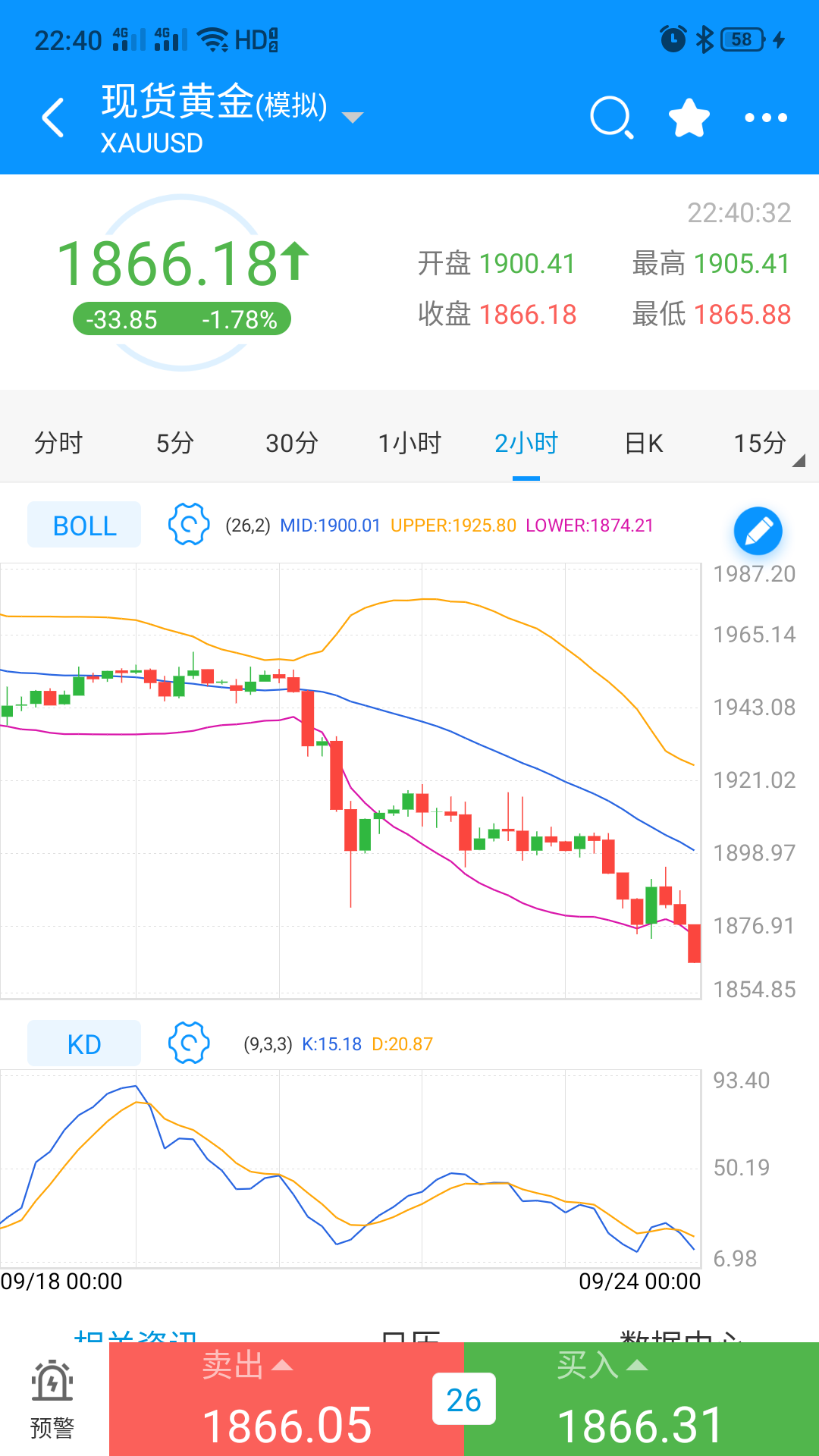
Task: Toggle the KD indicator label
Action: pyautogui.click(x=84, y=1043)
